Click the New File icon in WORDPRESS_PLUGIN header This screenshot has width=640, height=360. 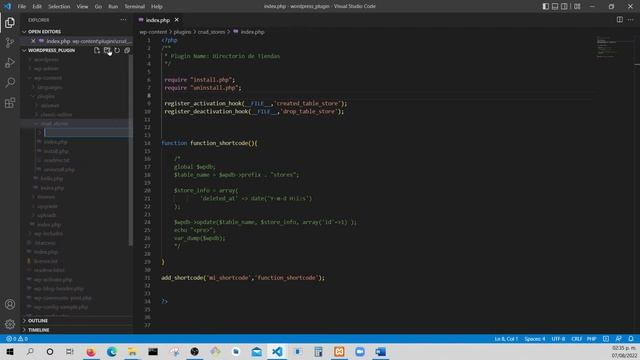pyautogui.click(x=97, y=50)
